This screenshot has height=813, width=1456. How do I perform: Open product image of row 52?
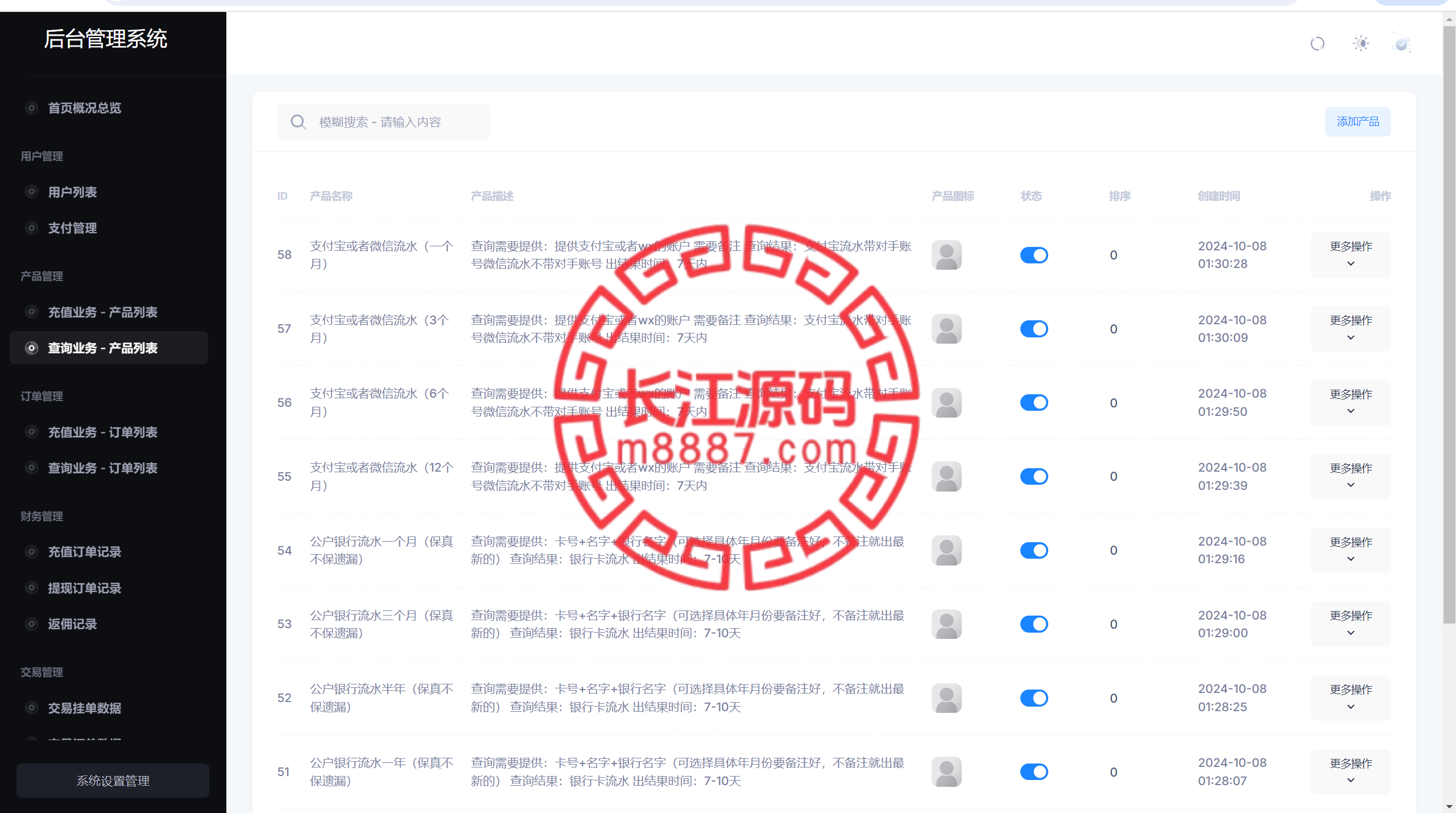[946, 698]
